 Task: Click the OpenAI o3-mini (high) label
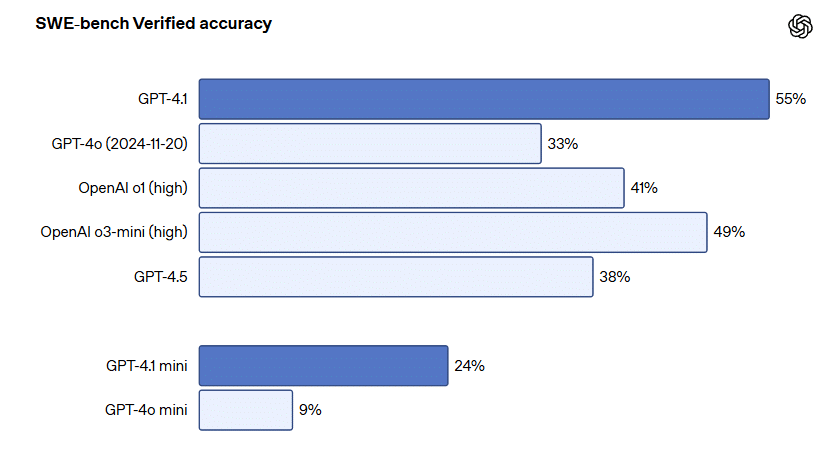tap(114, 232)
